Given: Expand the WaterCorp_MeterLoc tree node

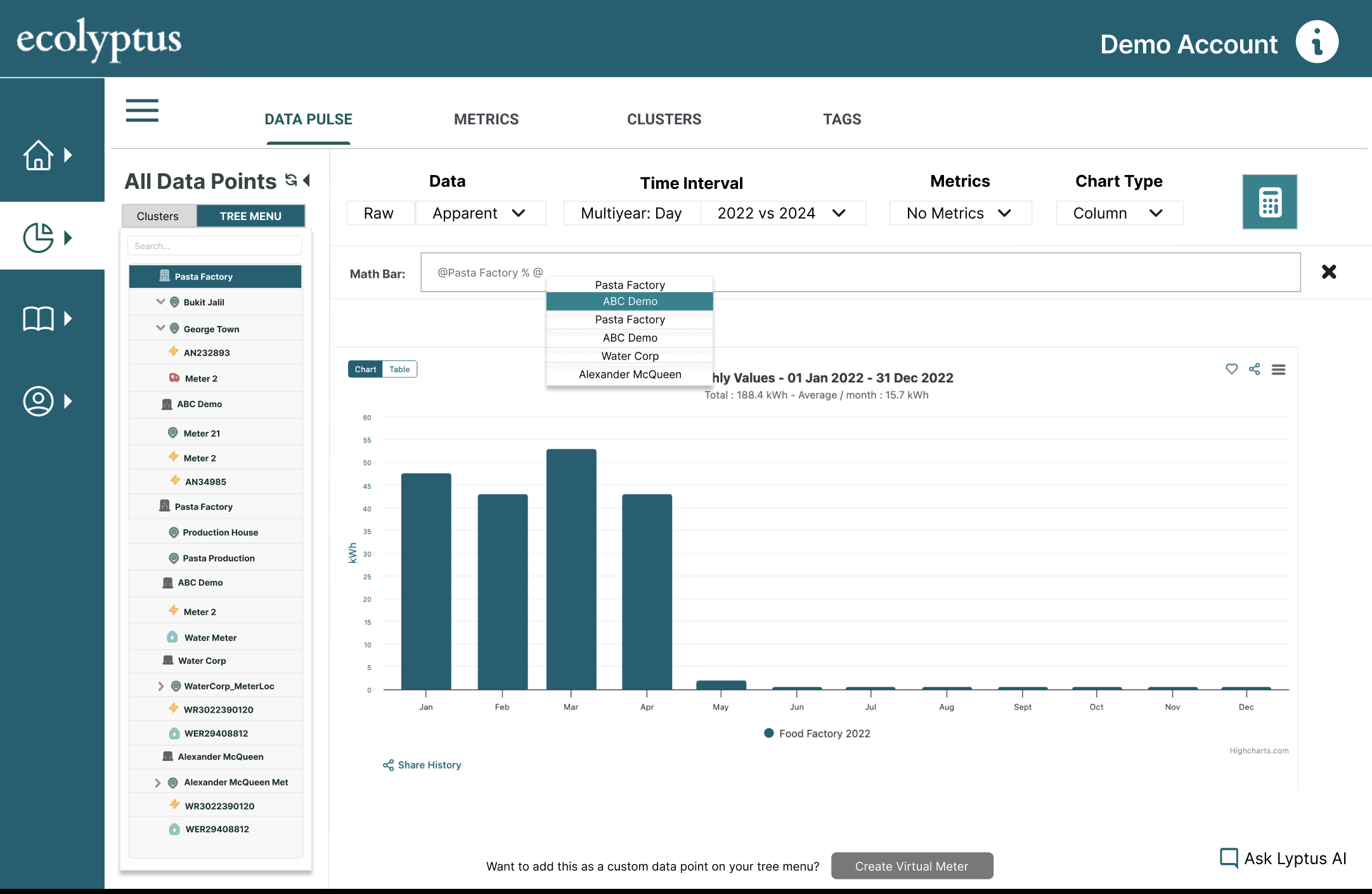Looking at the screenshot, I should coord(160,686).
